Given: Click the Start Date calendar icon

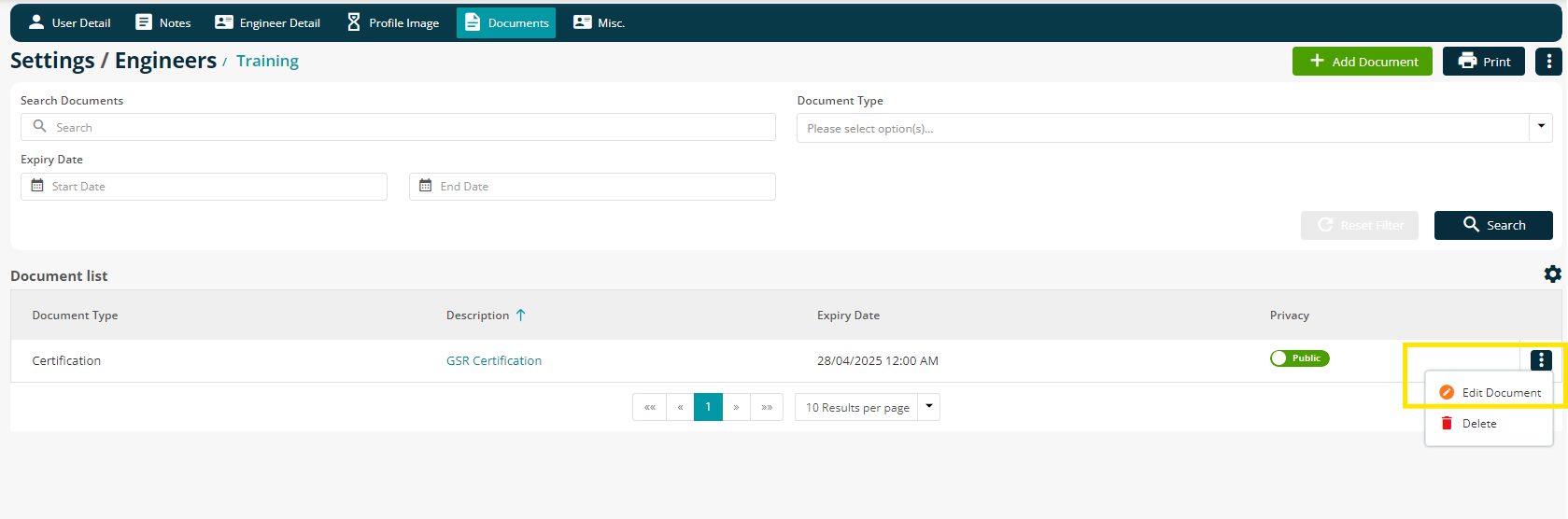Looking at the screenshot, I should pyautogui.click(x=37, y=186).
